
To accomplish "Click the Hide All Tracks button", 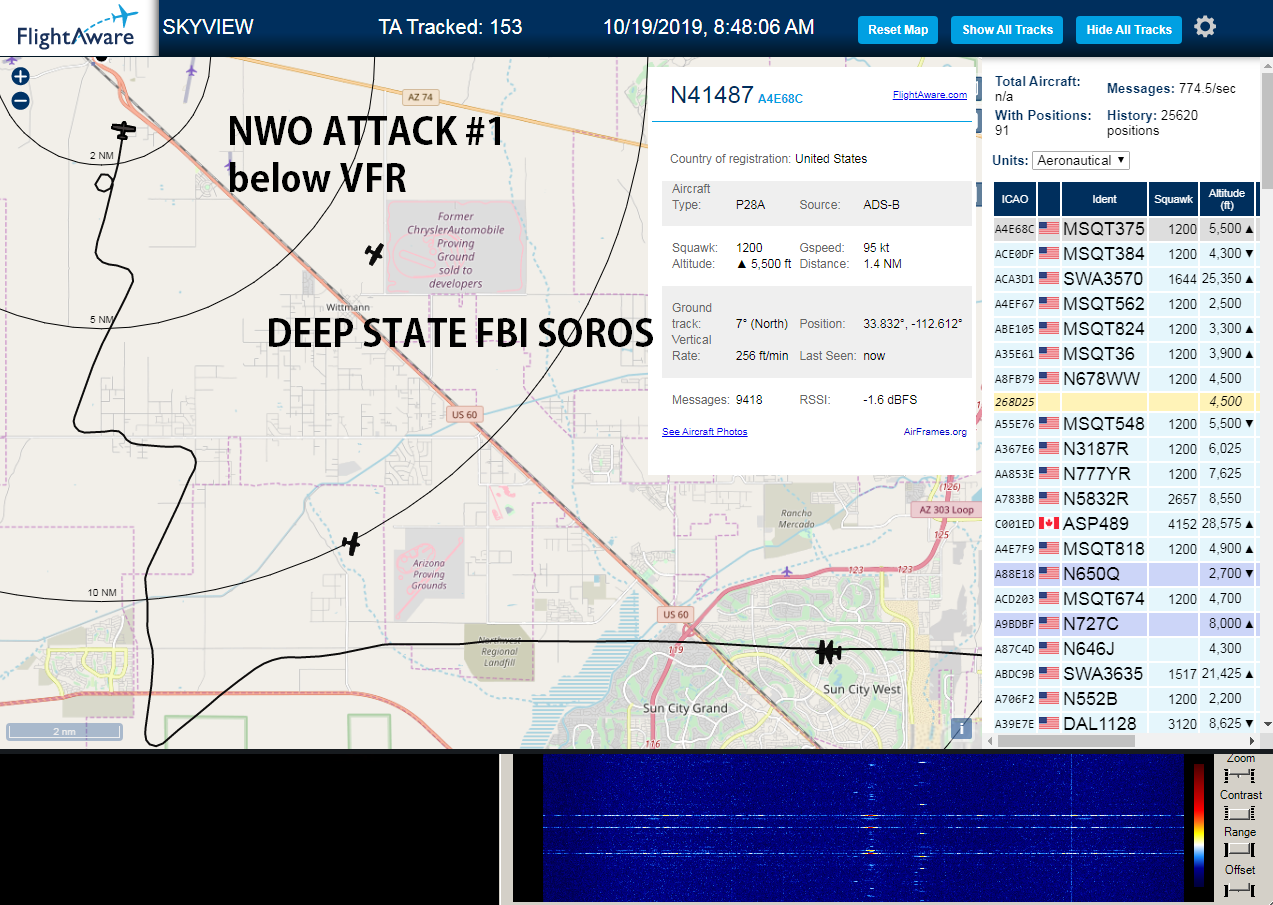I will coord(1129,30).
